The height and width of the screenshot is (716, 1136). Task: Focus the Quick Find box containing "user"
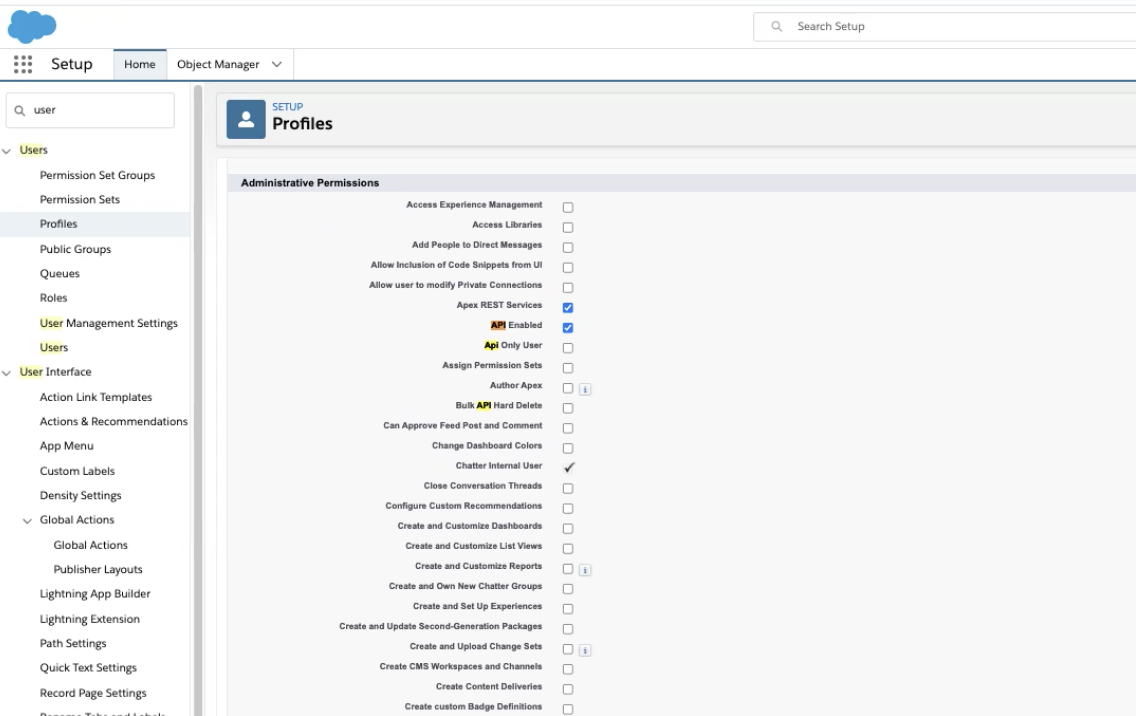pos(91,110)
